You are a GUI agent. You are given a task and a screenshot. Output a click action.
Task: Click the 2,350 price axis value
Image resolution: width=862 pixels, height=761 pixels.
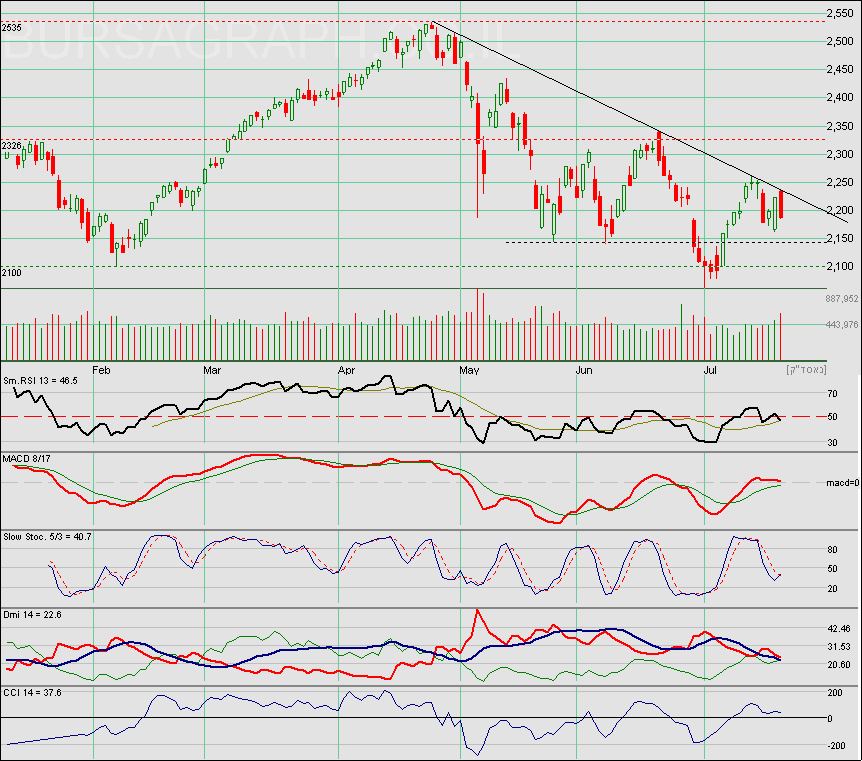840,126
